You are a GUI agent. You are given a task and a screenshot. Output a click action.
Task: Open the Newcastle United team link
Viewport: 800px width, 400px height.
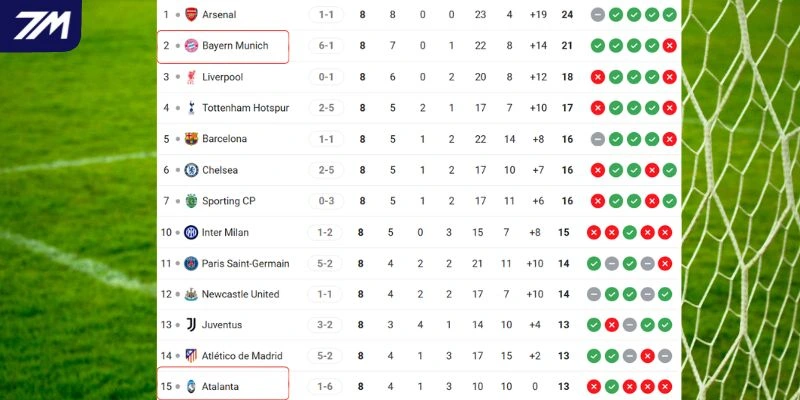(x=240, y=294)
